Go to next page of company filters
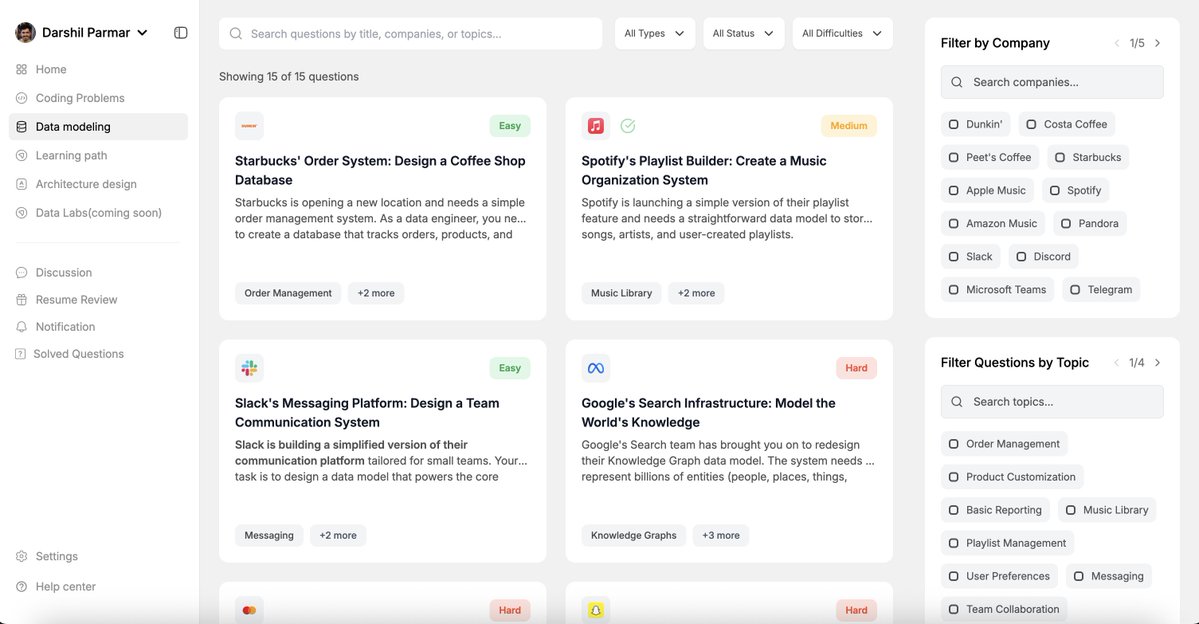 coord(1158,44)
